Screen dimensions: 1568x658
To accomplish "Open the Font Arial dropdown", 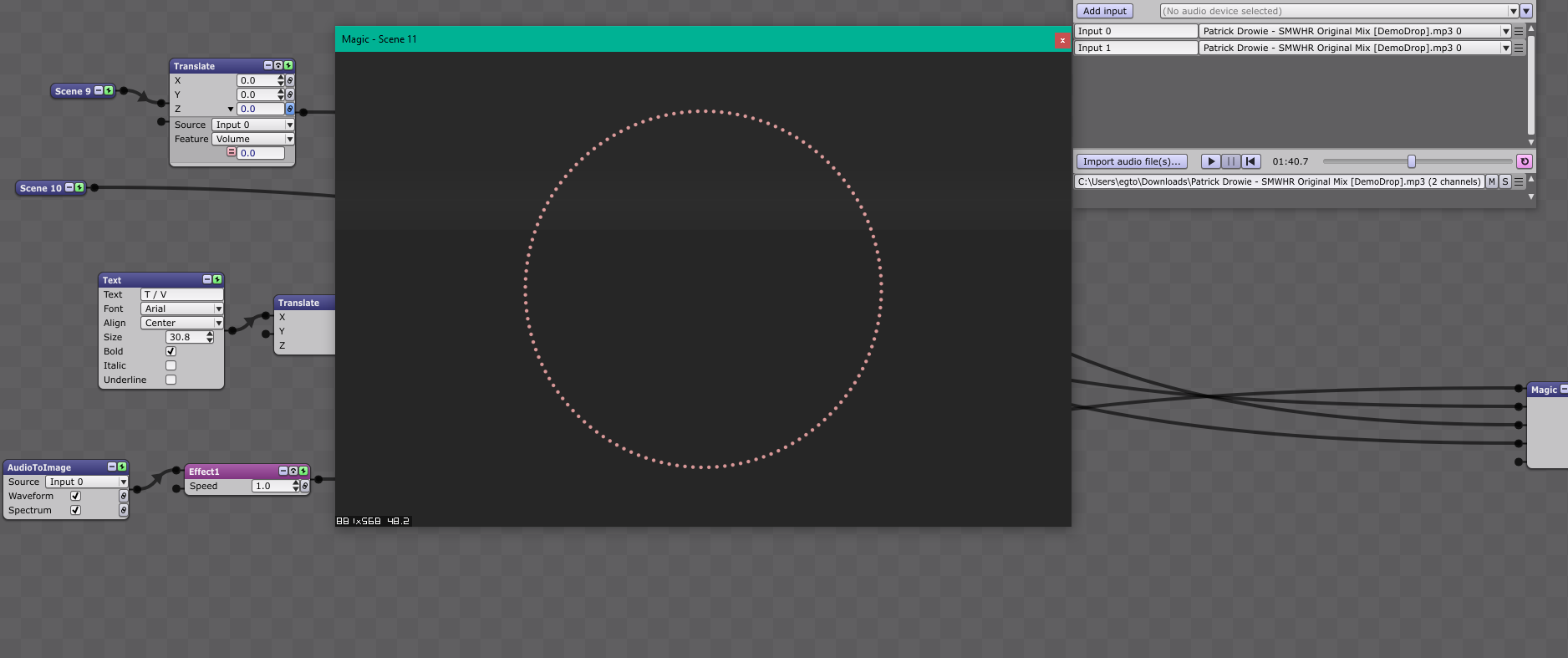I will click(181, 309).
